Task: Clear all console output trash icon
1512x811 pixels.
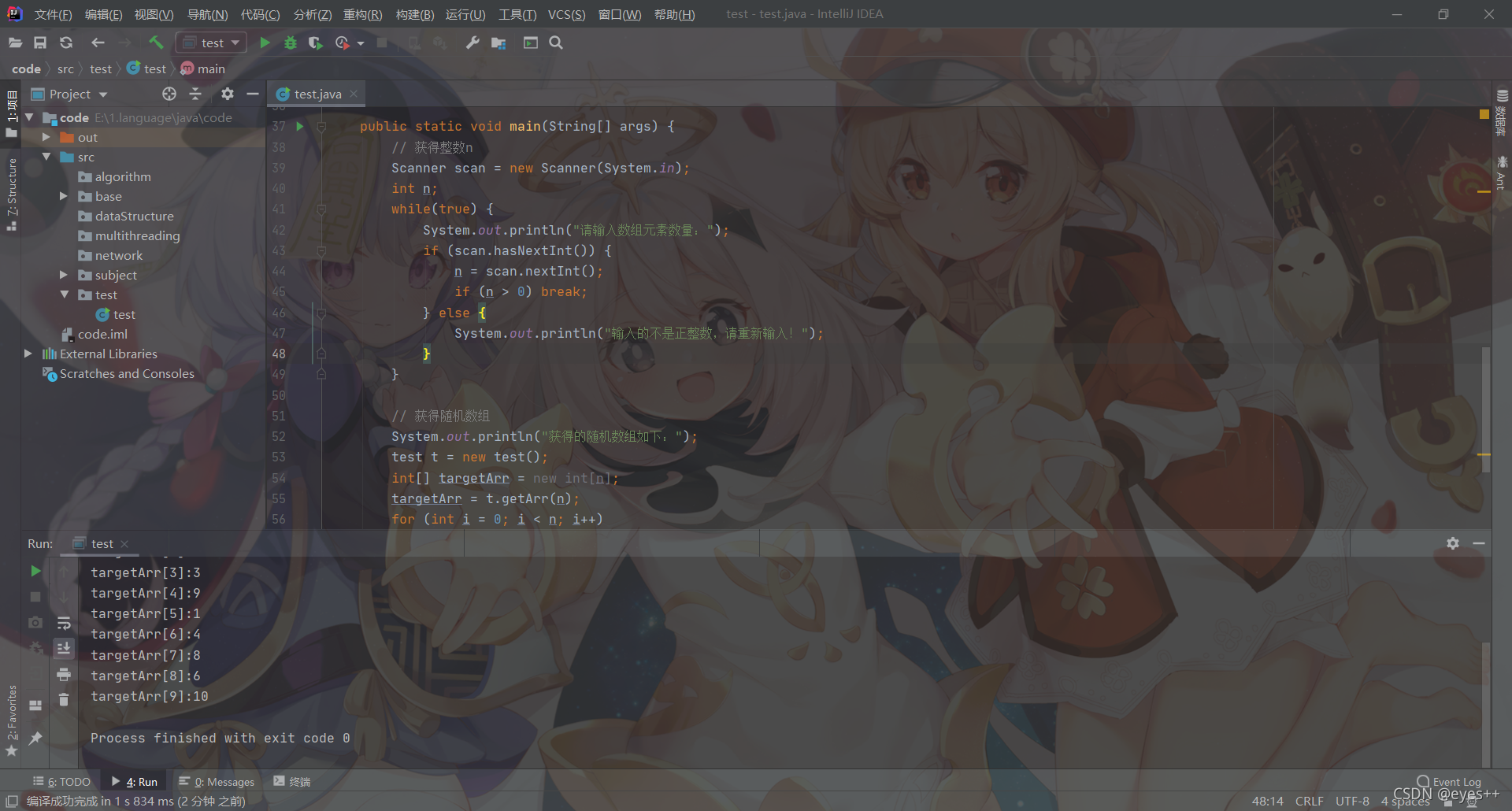Action: 64,699
